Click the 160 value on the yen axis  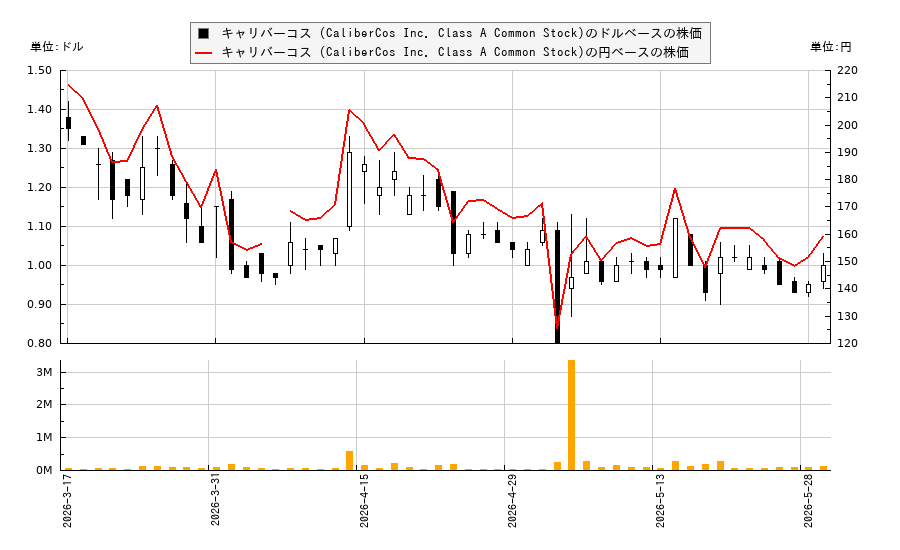(x=848, y=234)
